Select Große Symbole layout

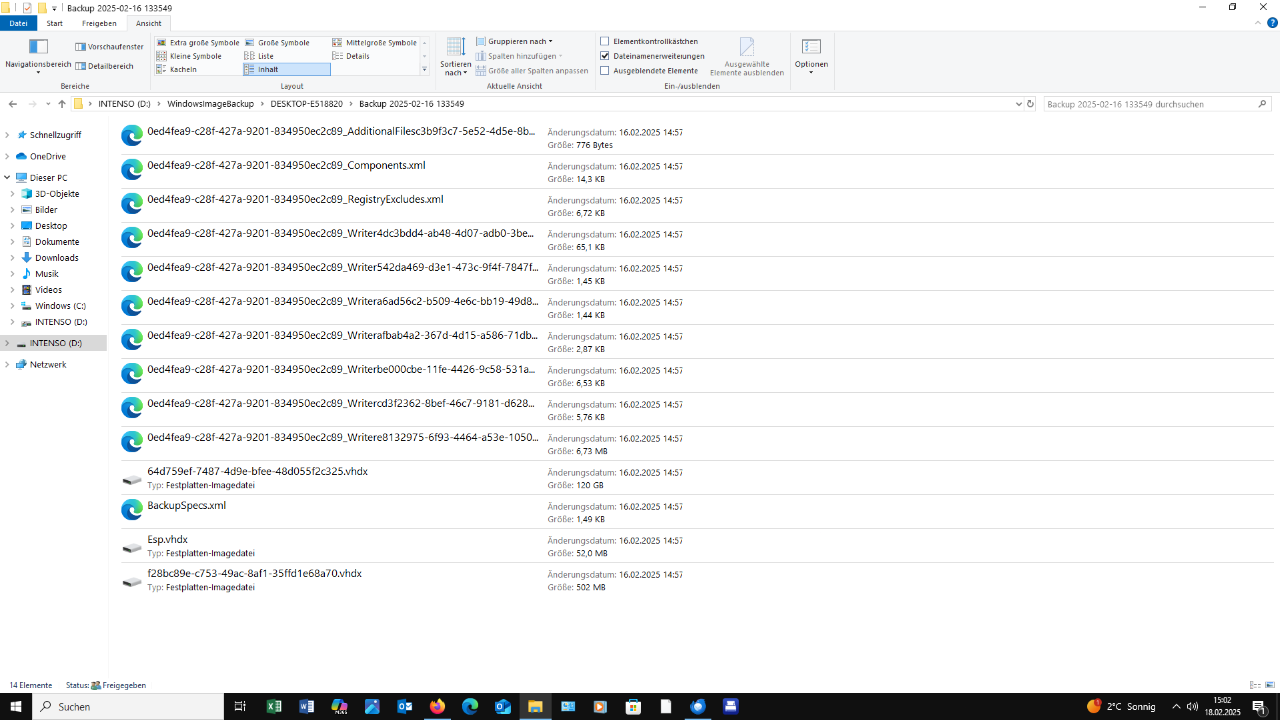pyautogui.click(x=277, y=43)
